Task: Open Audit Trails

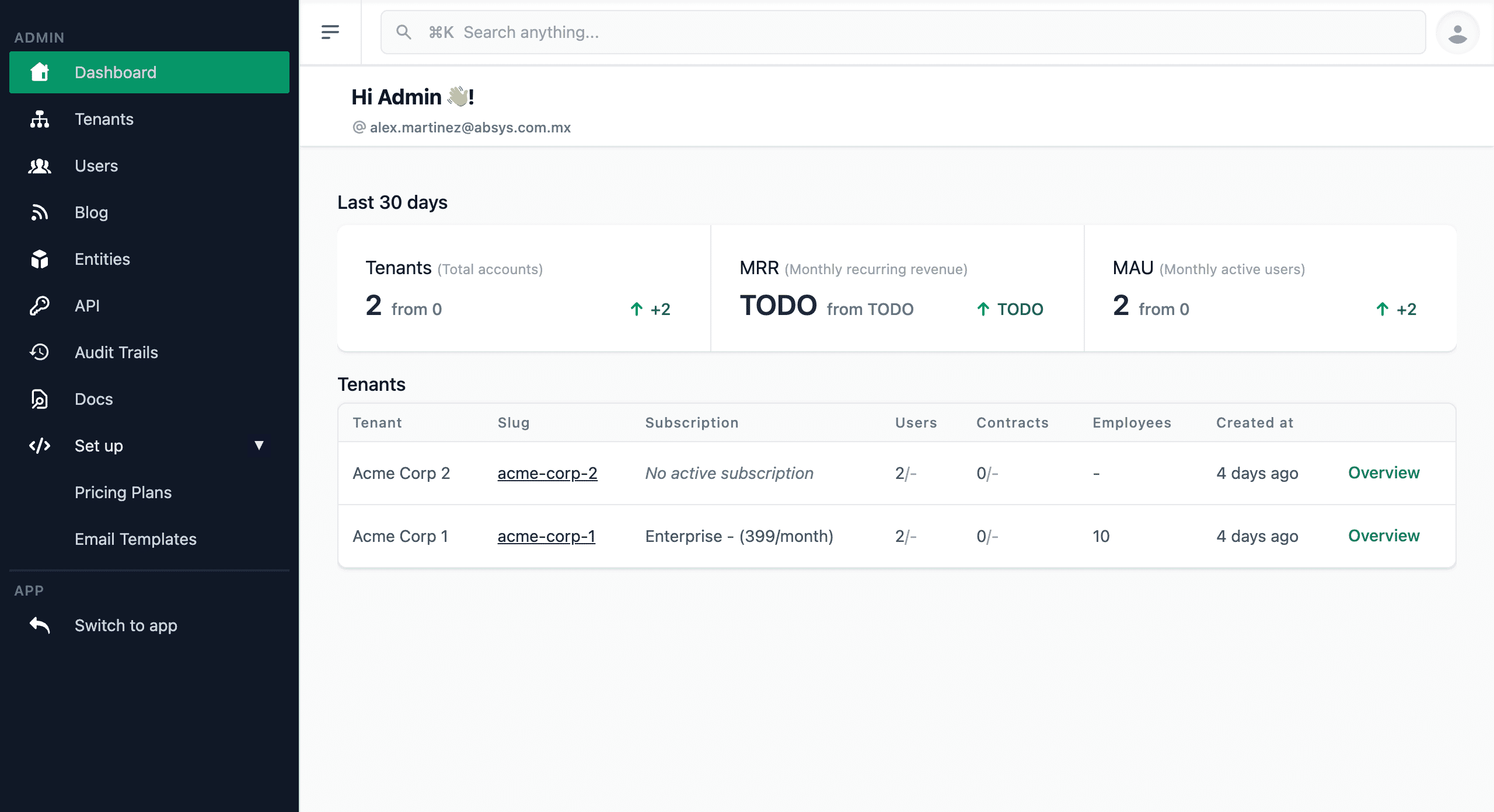Action: [x=149, y=352]
